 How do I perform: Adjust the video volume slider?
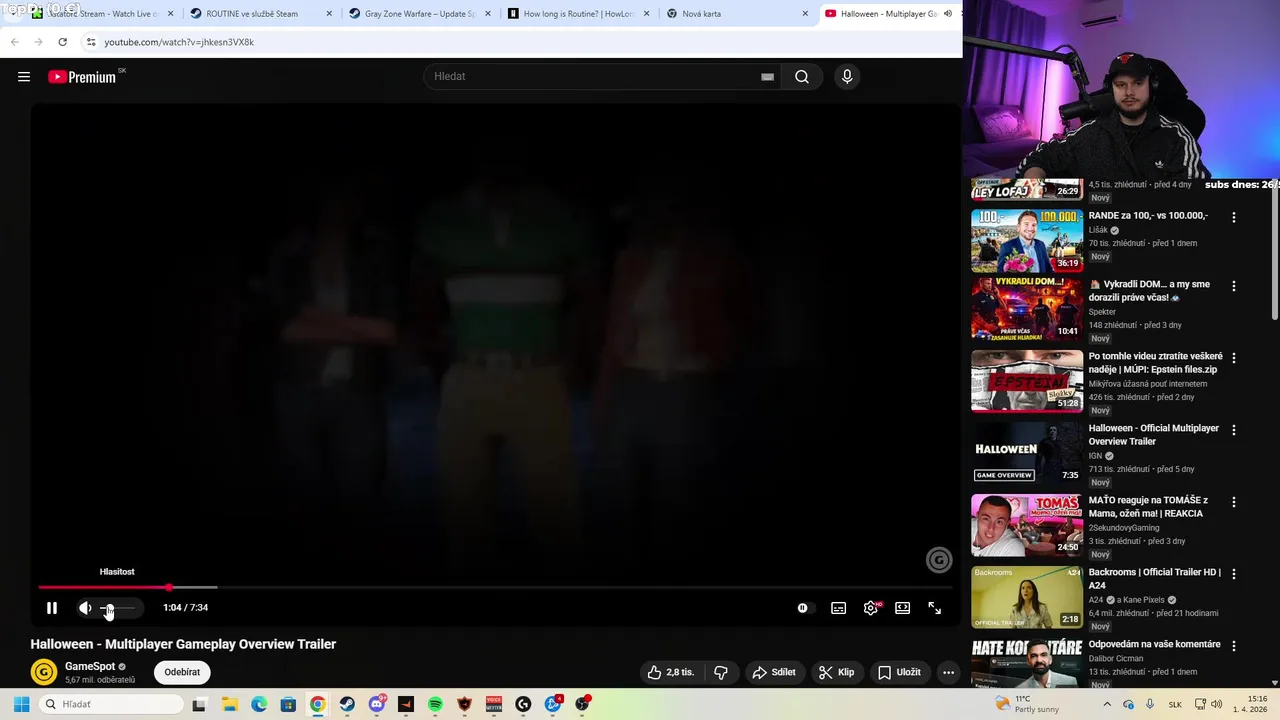click(118, 608)
